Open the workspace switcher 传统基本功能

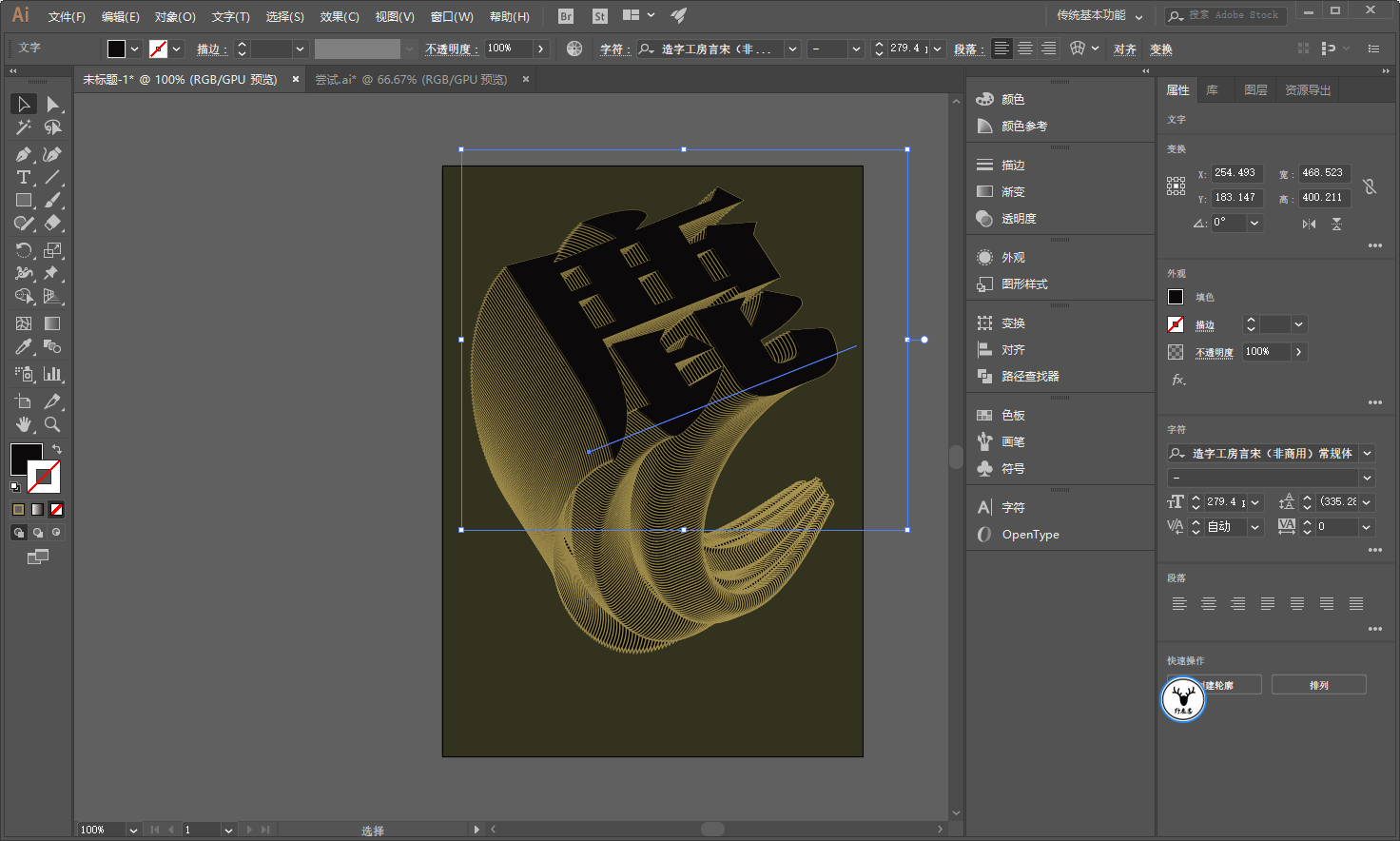[x=1099, y=15]
